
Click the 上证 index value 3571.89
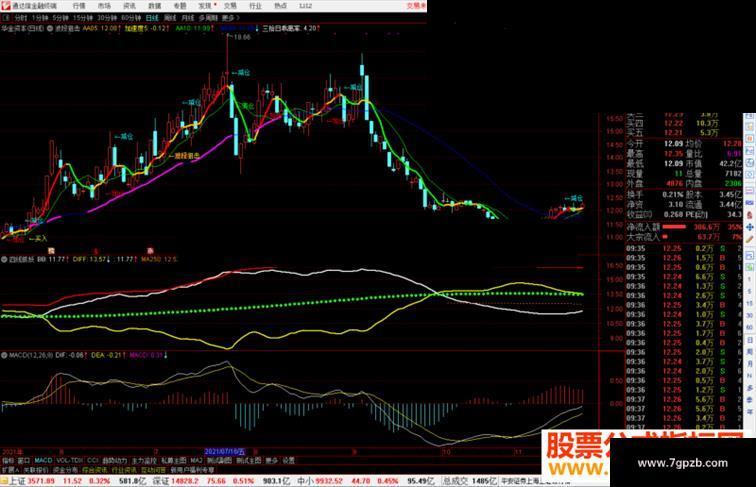(x=42, y=481)
